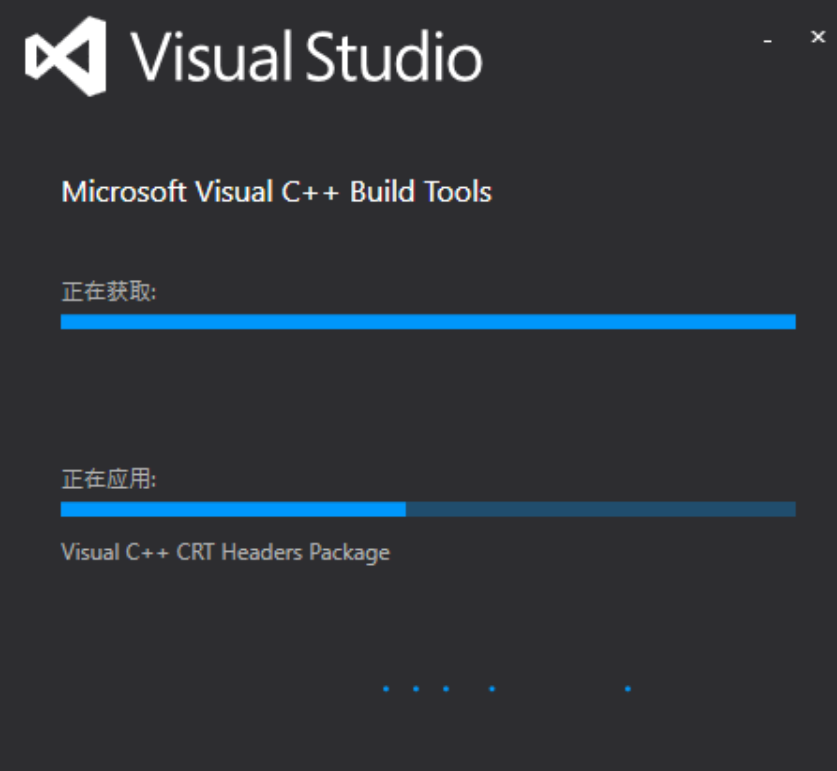Screen dimensions: 837x771
Task: Close the Visual Studio installer window
Action: pyautogui.click(x=817, y=37)
